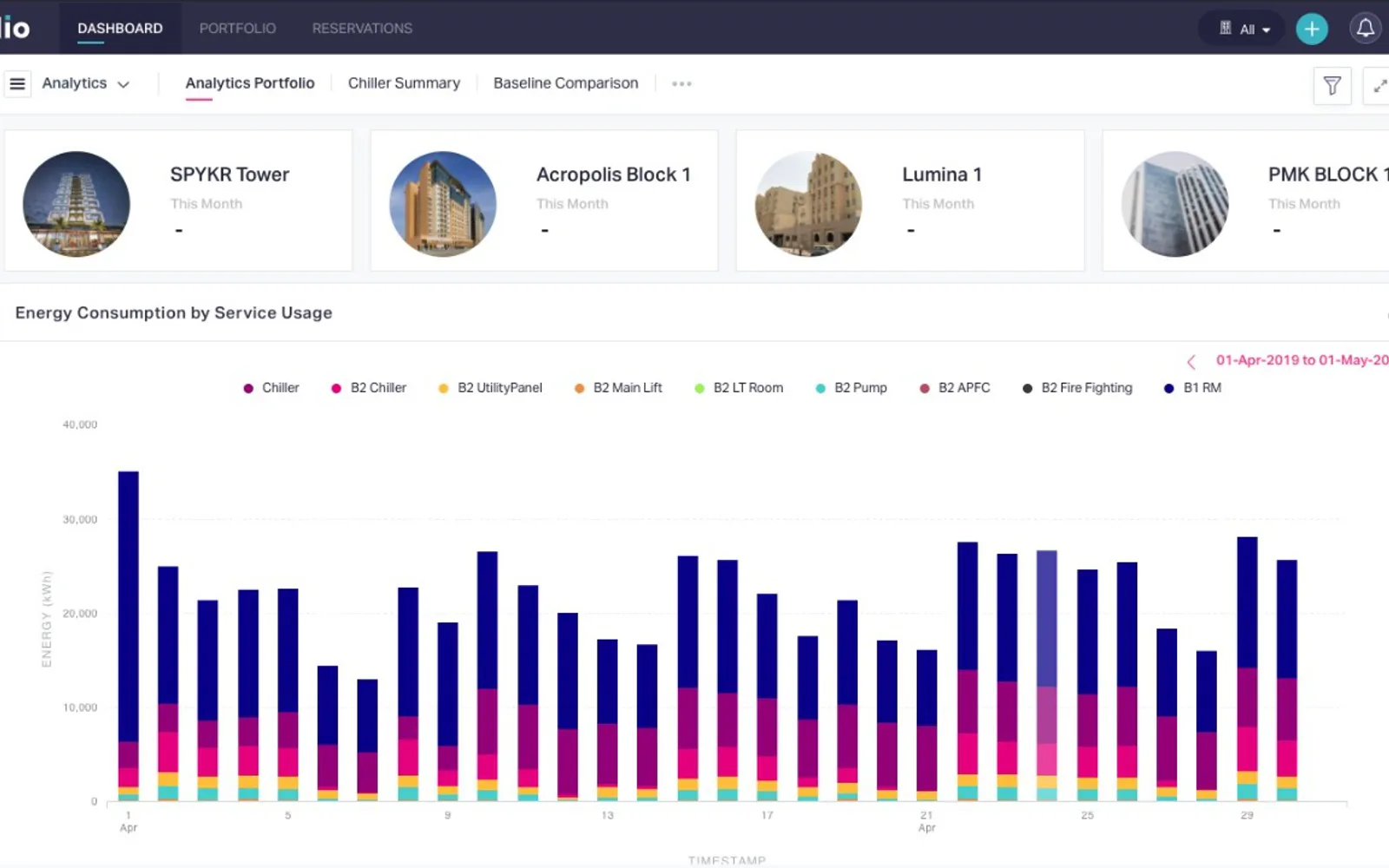Click the plus add button
This screenshot has width=1389, height=868.
coord(1312,29)
